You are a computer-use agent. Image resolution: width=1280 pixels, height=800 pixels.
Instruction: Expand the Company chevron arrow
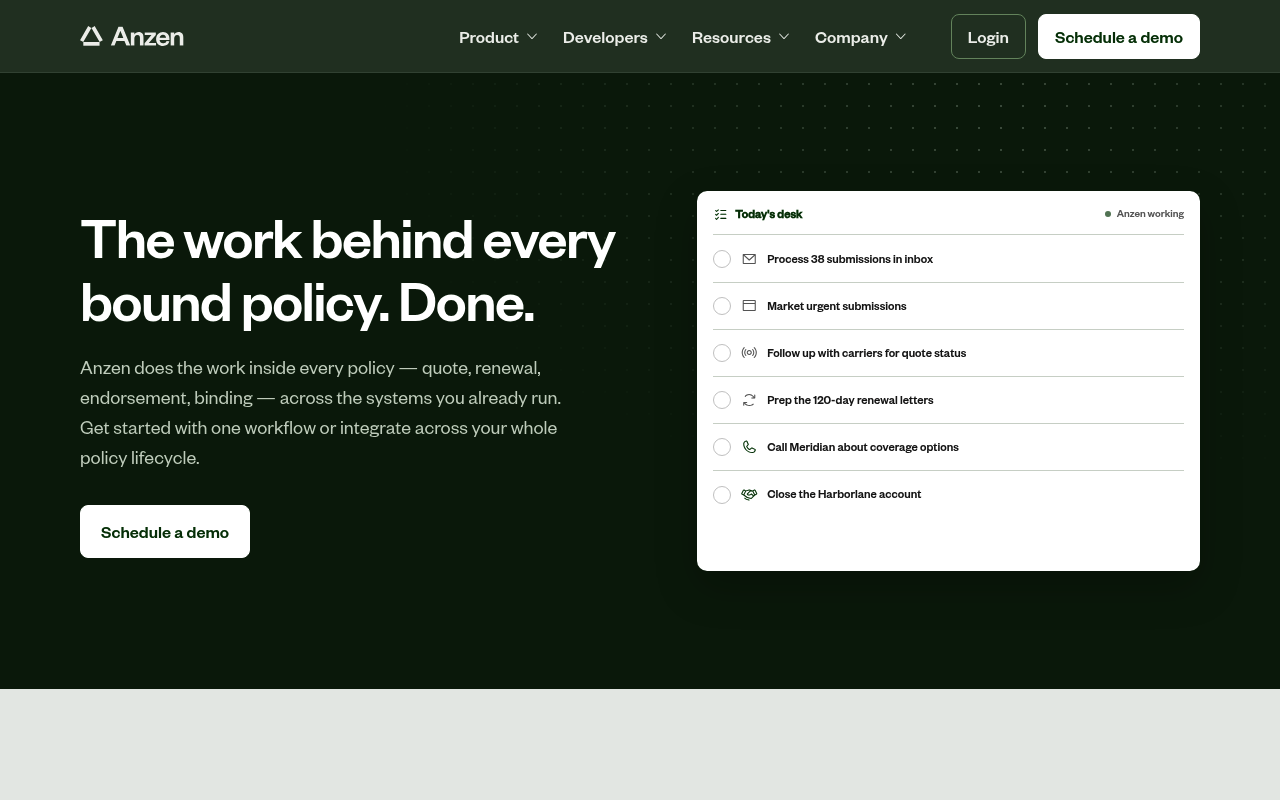point(901,37)
